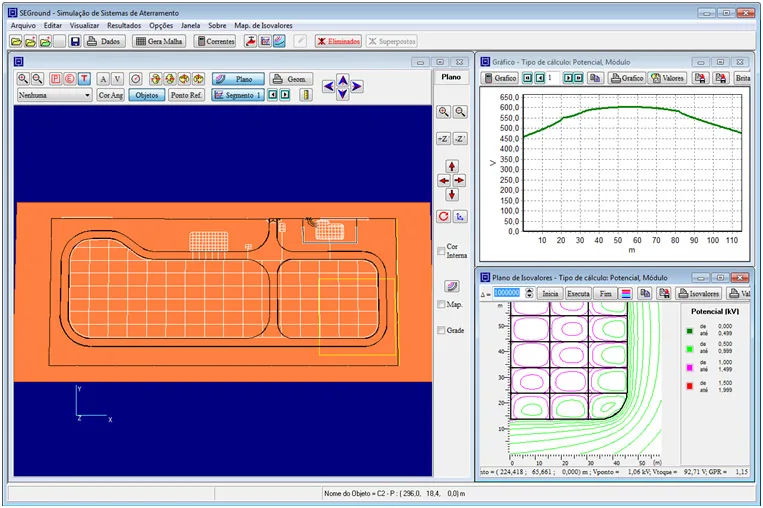763x508 pixels.
Task: Open the Arquivo menu
Action: pyautogui.click(x=23, y=25)
